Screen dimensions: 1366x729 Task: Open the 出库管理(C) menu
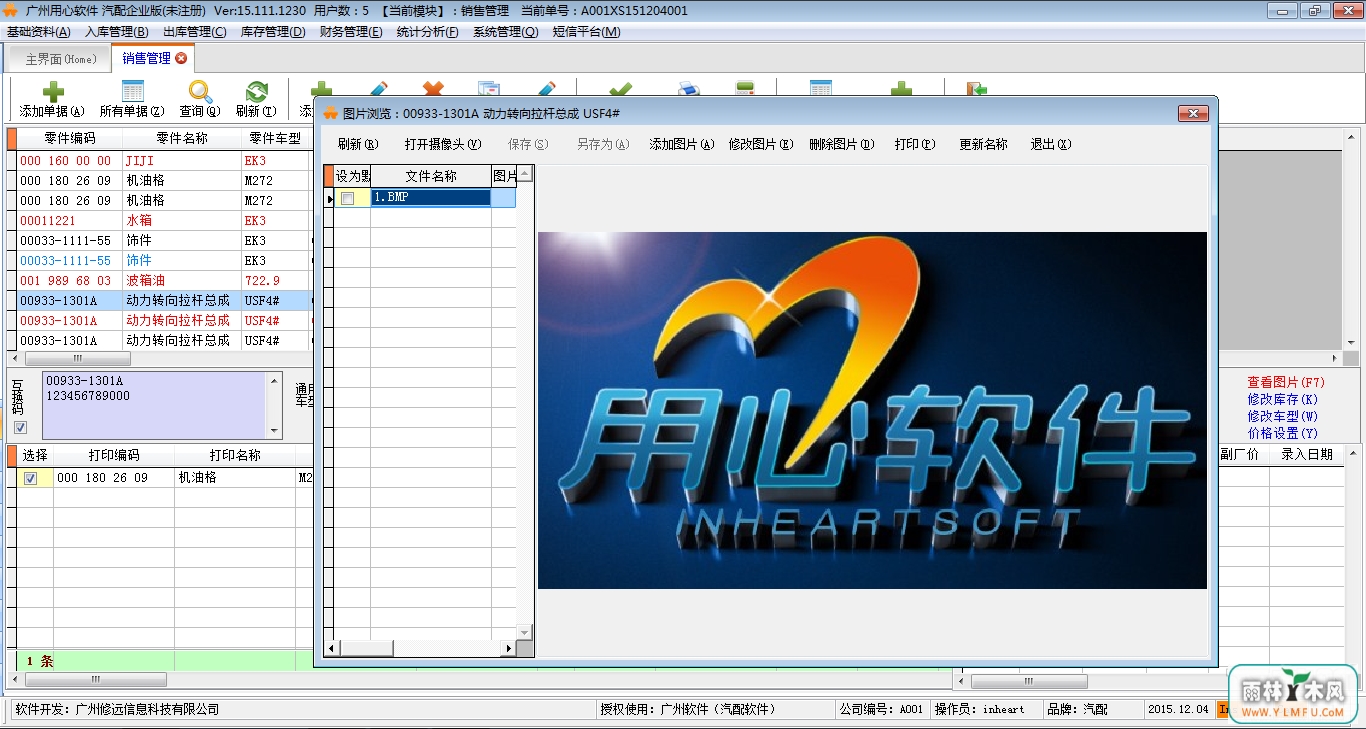tap(194, 32)
